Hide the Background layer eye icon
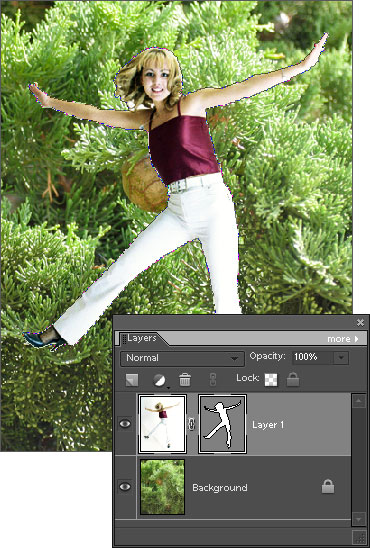 pyautogui.click(x=125, y=487)
